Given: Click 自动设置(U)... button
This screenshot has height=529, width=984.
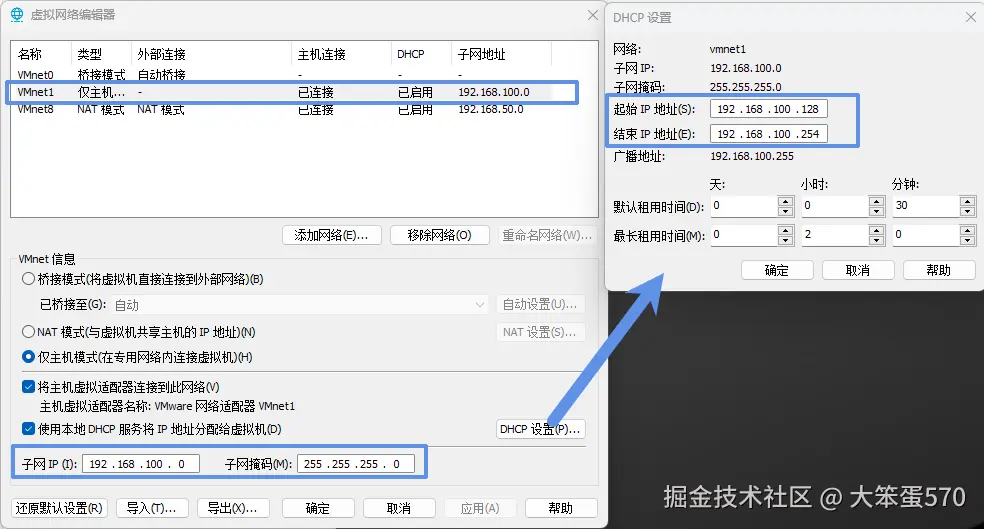Looking at the screenshot, I should click(x=540, y=304).
